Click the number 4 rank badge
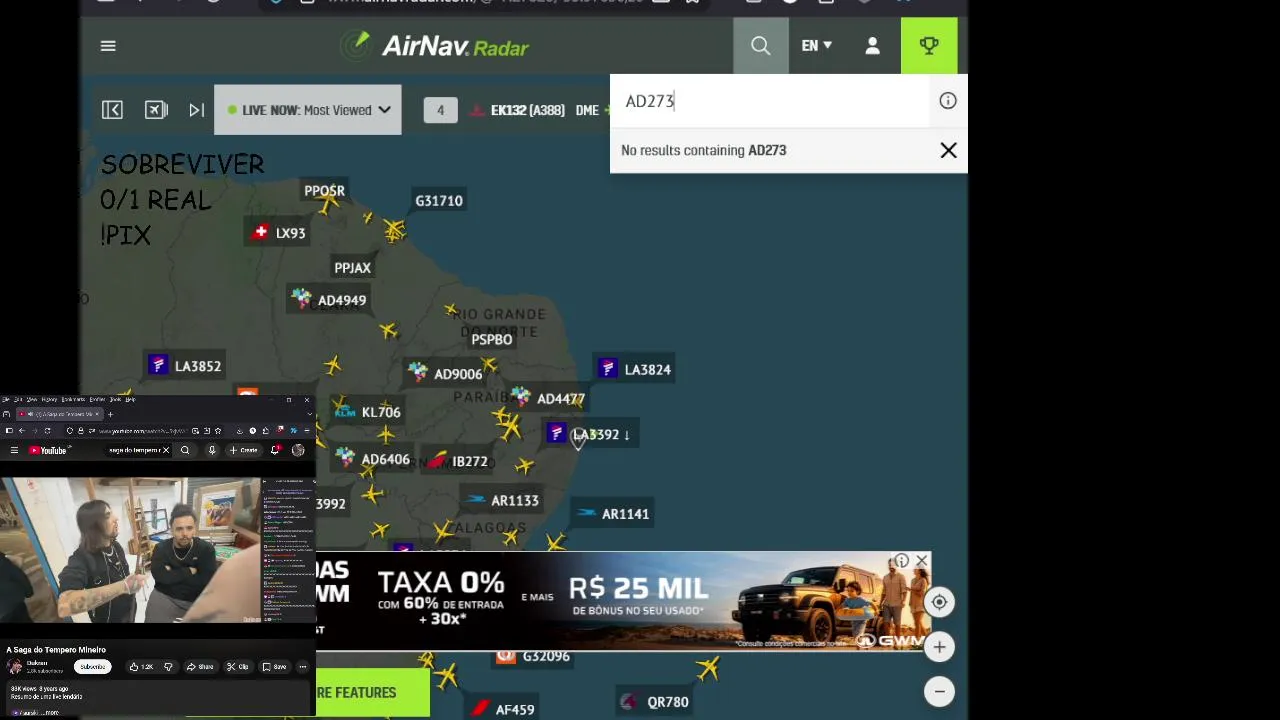1280x720 pixels. [440, 110]
